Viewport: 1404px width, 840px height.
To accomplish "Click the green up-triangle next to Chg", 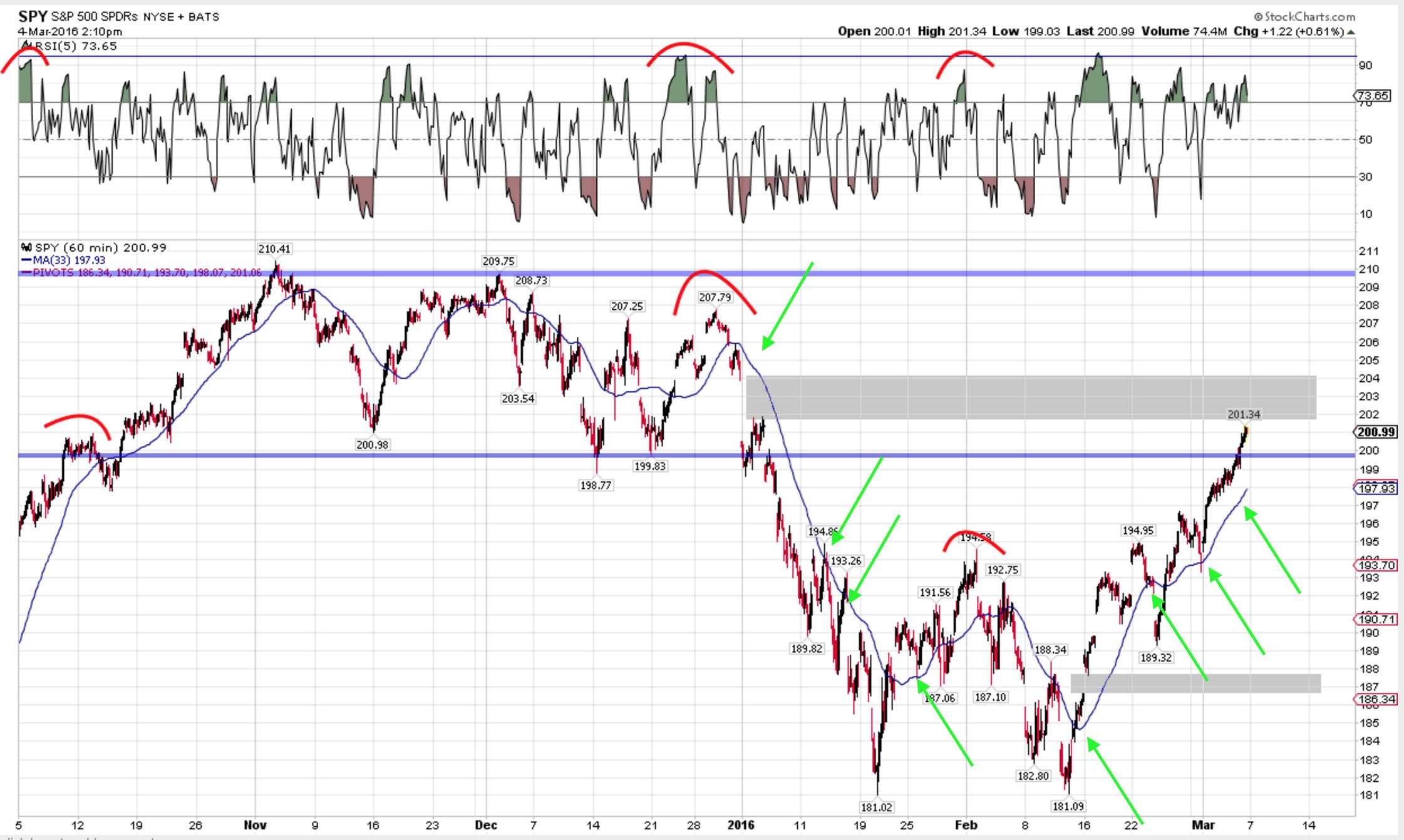I will pos(1350,32).
